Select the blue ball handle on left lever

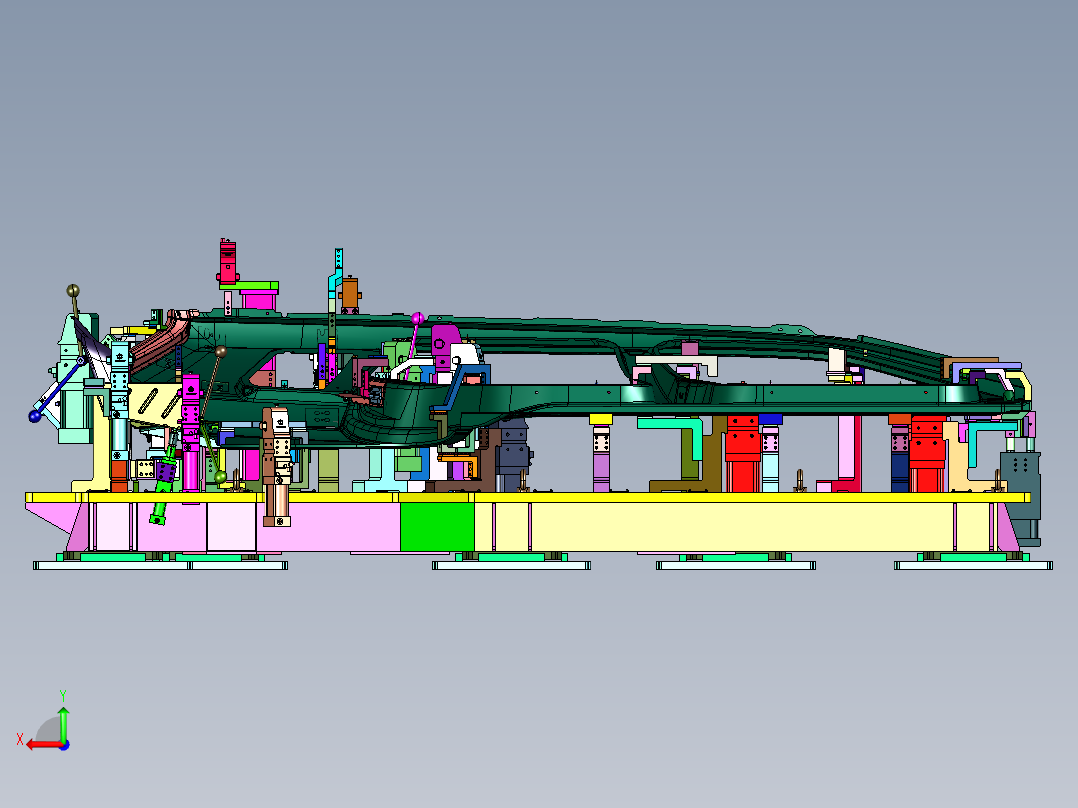(x=34, y=416)
